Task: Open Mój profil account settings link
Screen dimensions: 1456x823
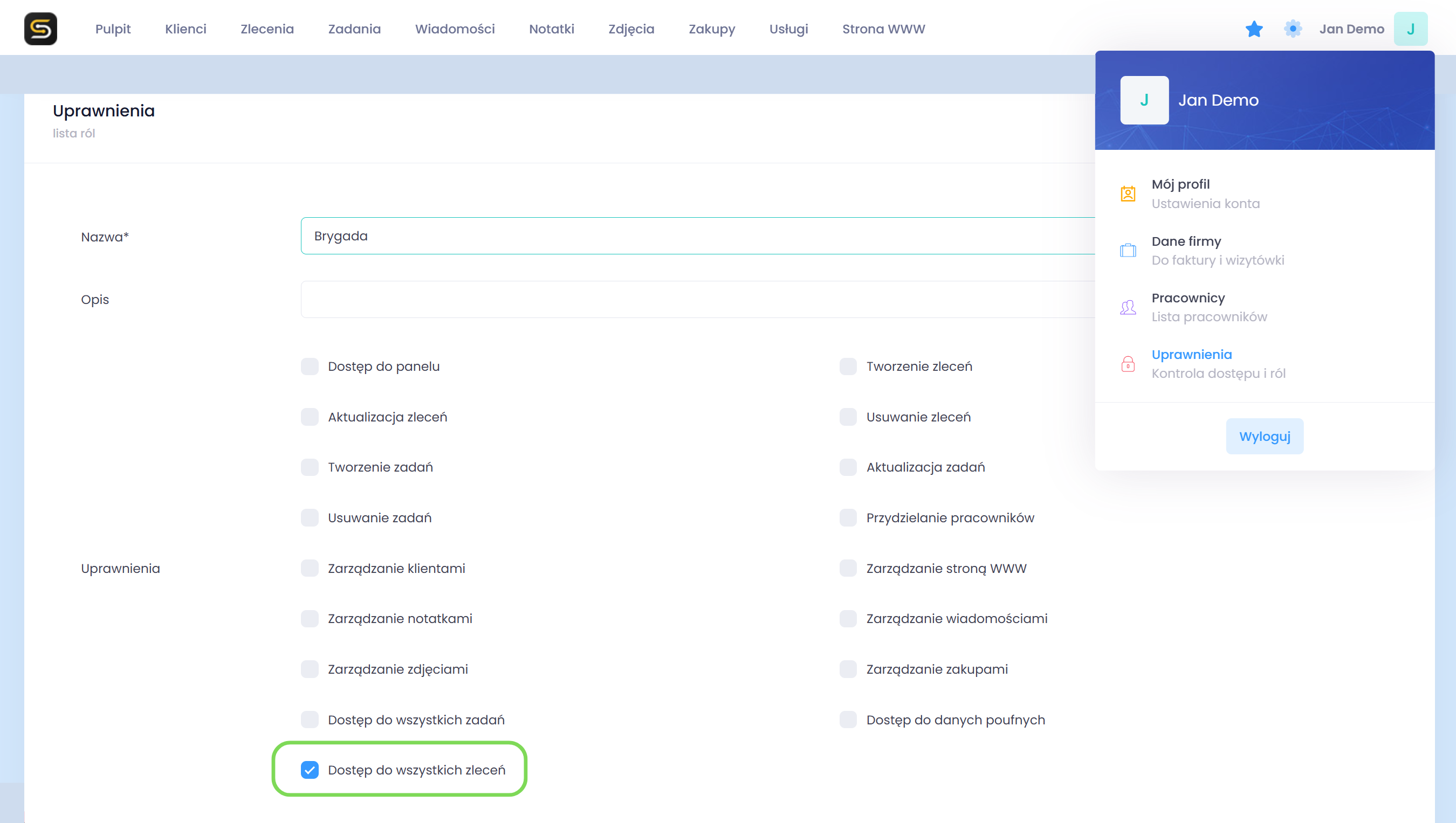Action: tap(1205, 194)
